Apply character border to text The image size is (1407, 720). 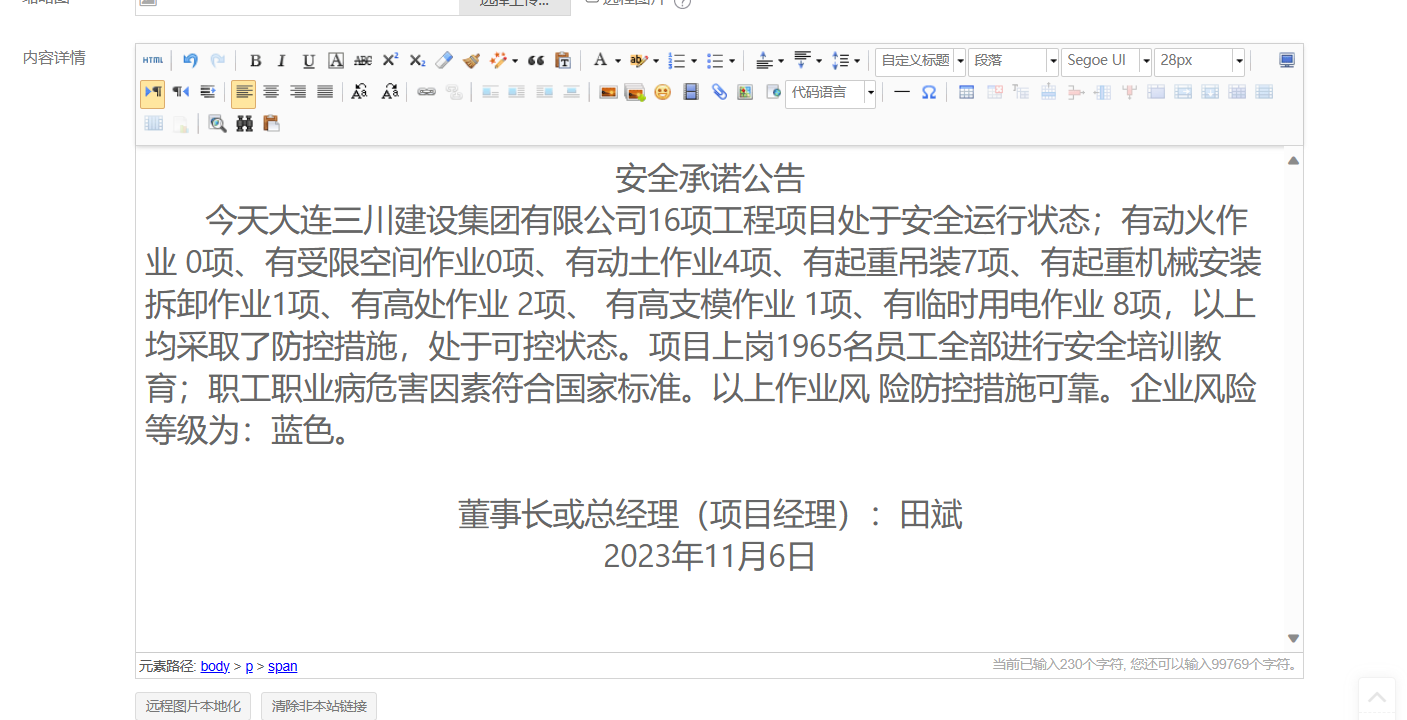(336, 61)
